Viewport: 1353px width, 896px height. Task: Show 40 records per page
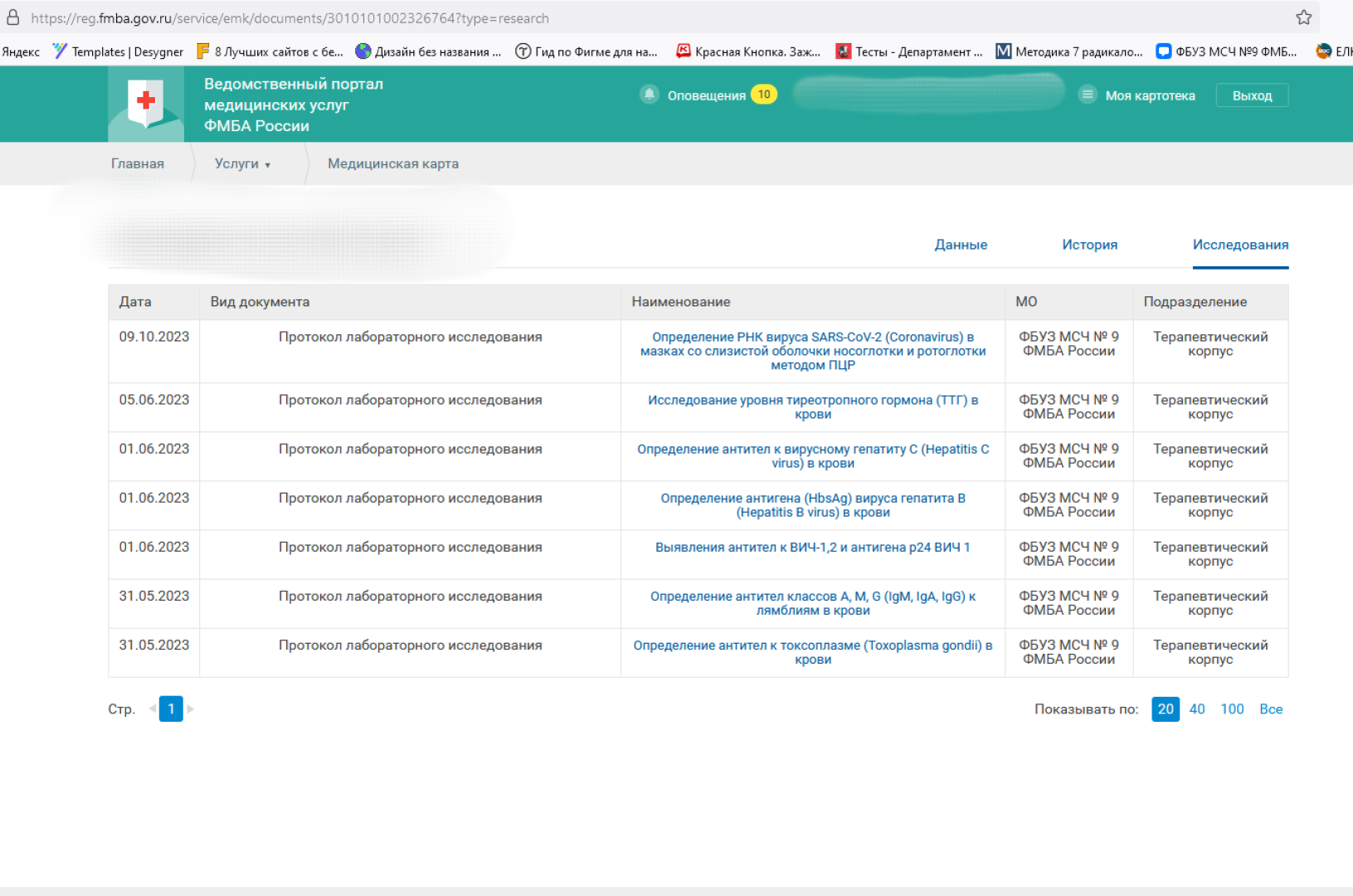tap(1196, 709)
